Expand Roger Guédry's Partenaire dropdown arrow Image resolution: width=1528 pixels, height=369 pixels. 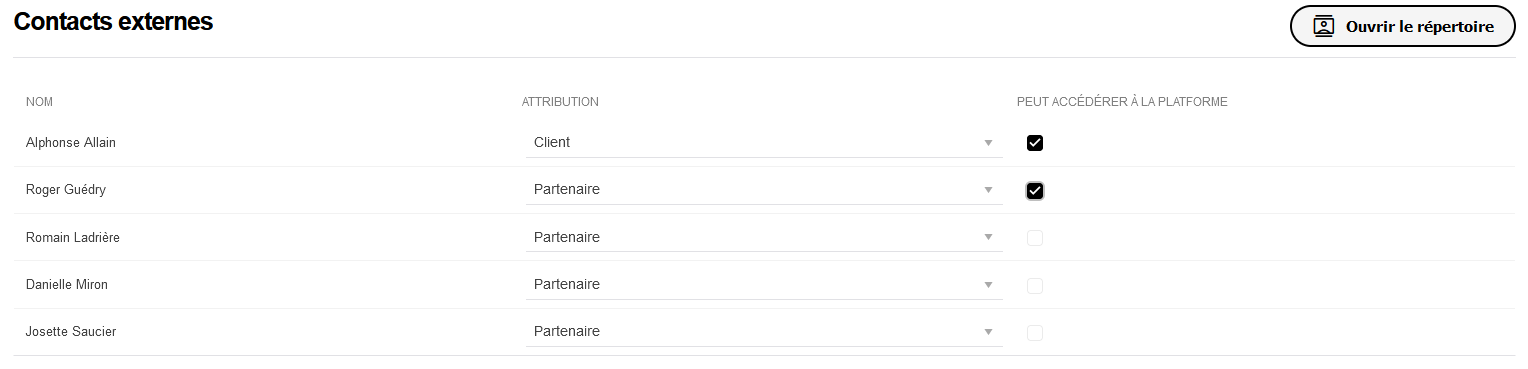click(x=988, y=190)
